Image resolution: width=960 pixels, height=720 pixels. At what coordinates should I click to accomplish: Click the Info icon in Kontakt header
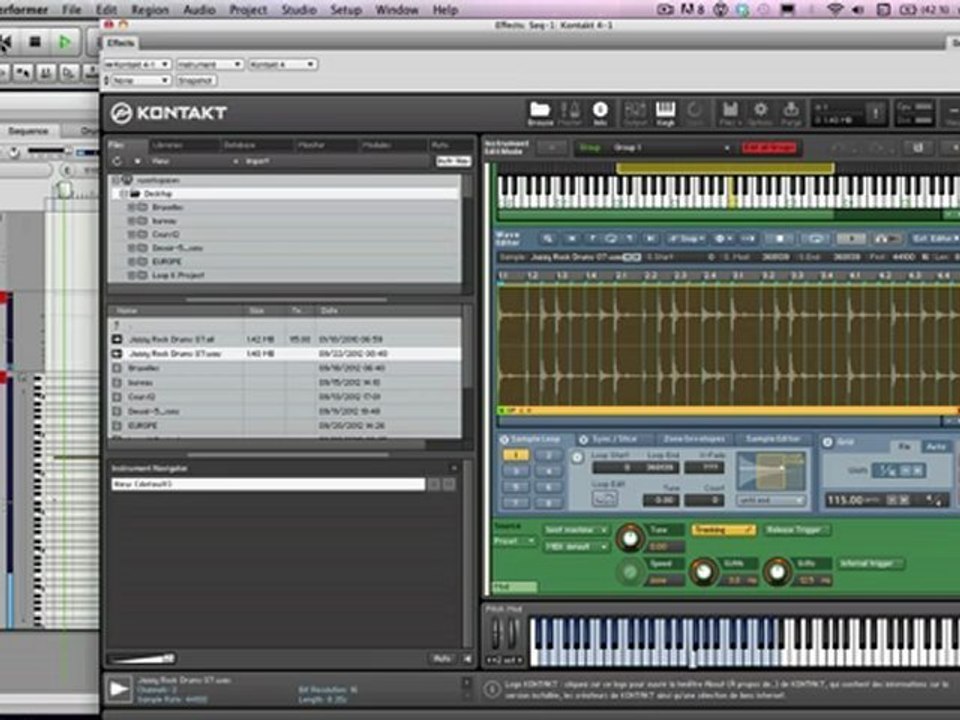[600, 113]
